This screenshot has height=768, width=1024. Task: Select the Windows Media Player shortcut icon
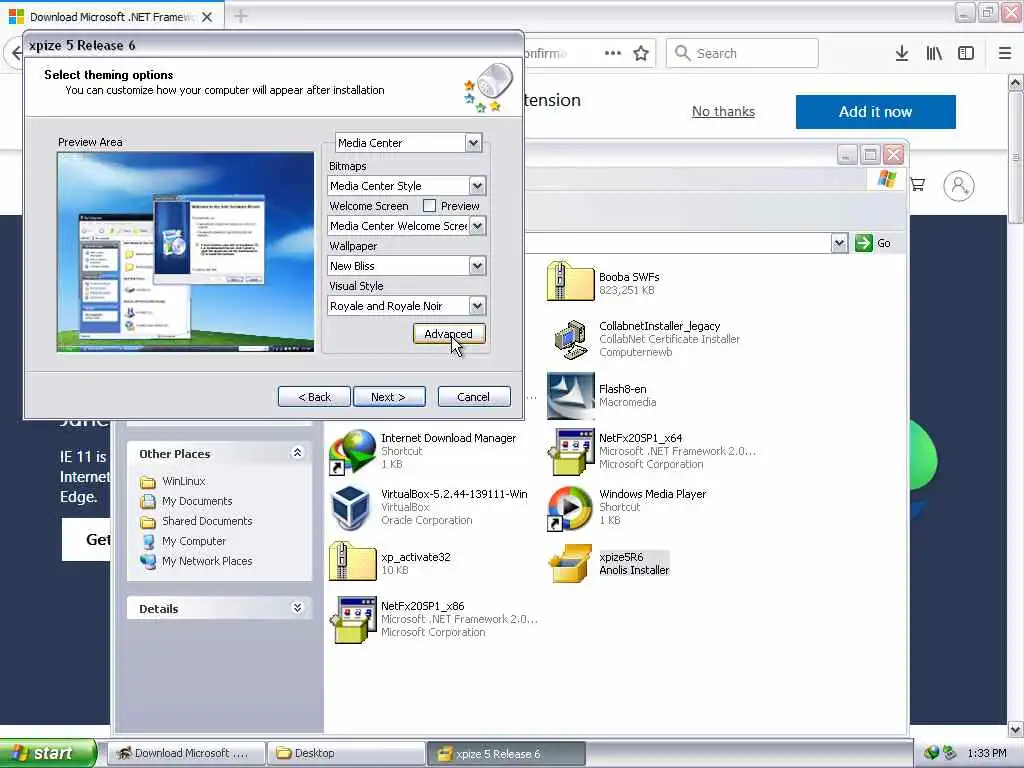coord(570,508)
